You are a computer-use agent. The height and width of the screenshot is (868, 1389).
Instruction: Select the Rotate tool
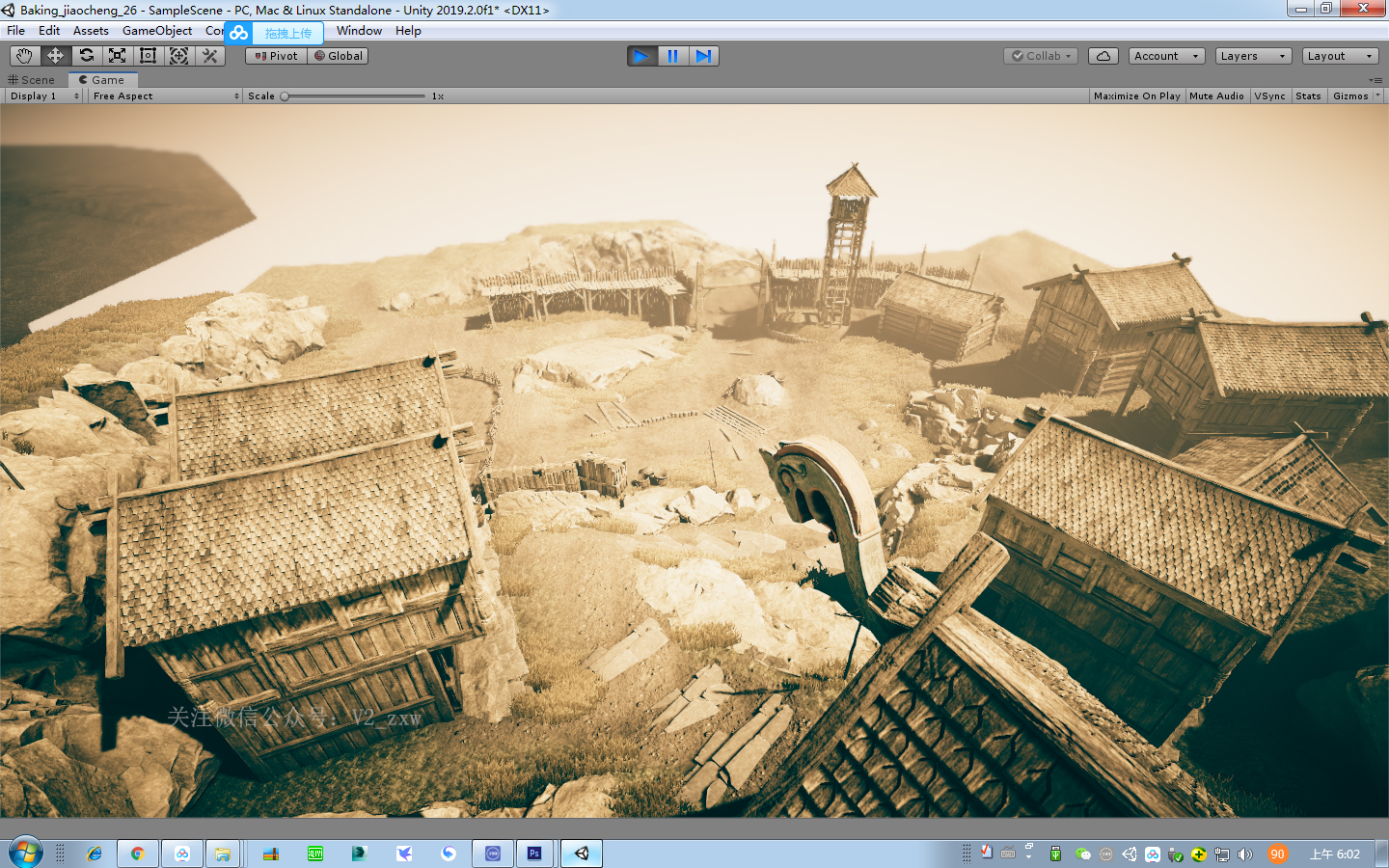click(x=86, y=56)
